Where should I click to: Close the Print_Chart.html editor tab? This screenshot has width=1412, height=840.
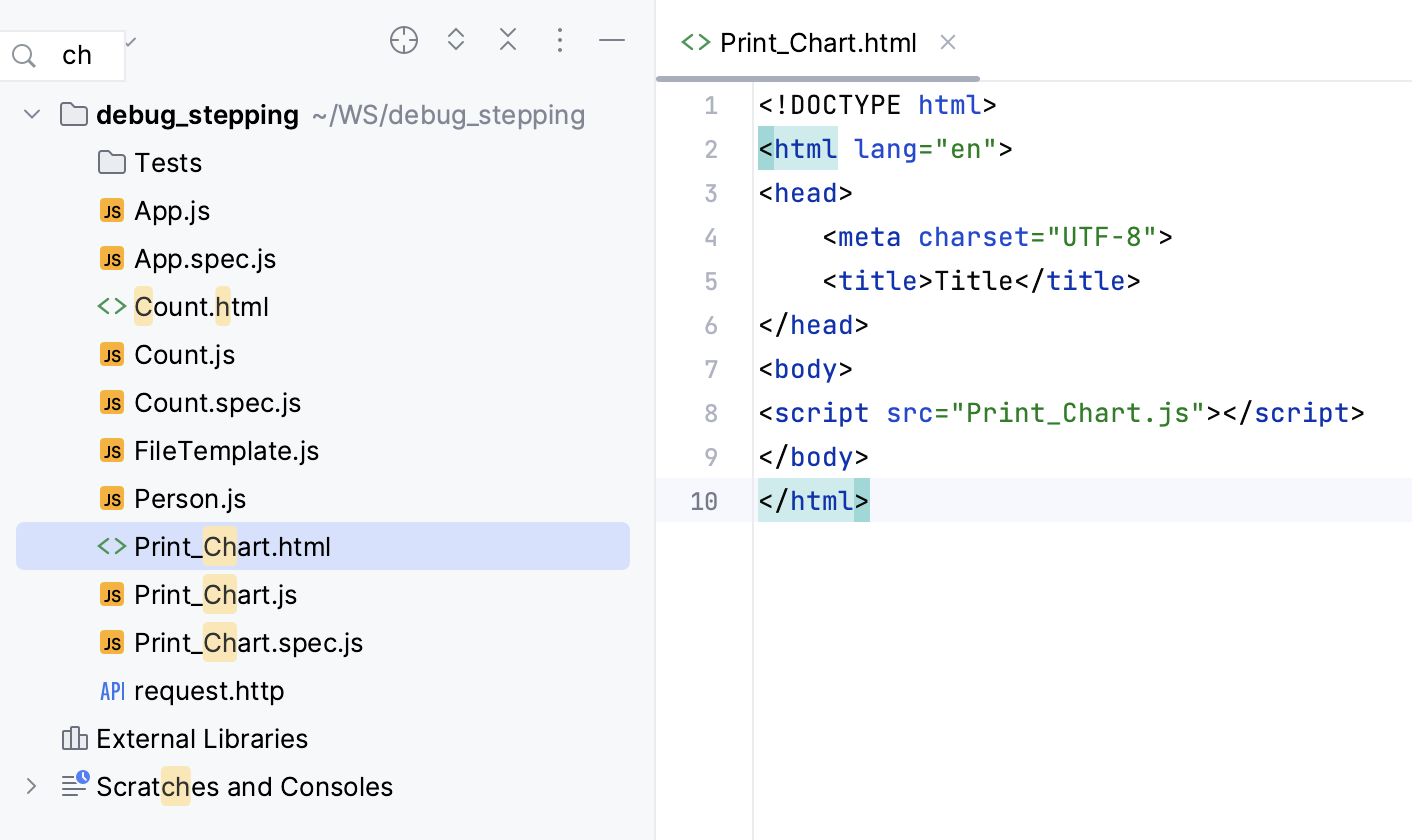click(948, 42)
